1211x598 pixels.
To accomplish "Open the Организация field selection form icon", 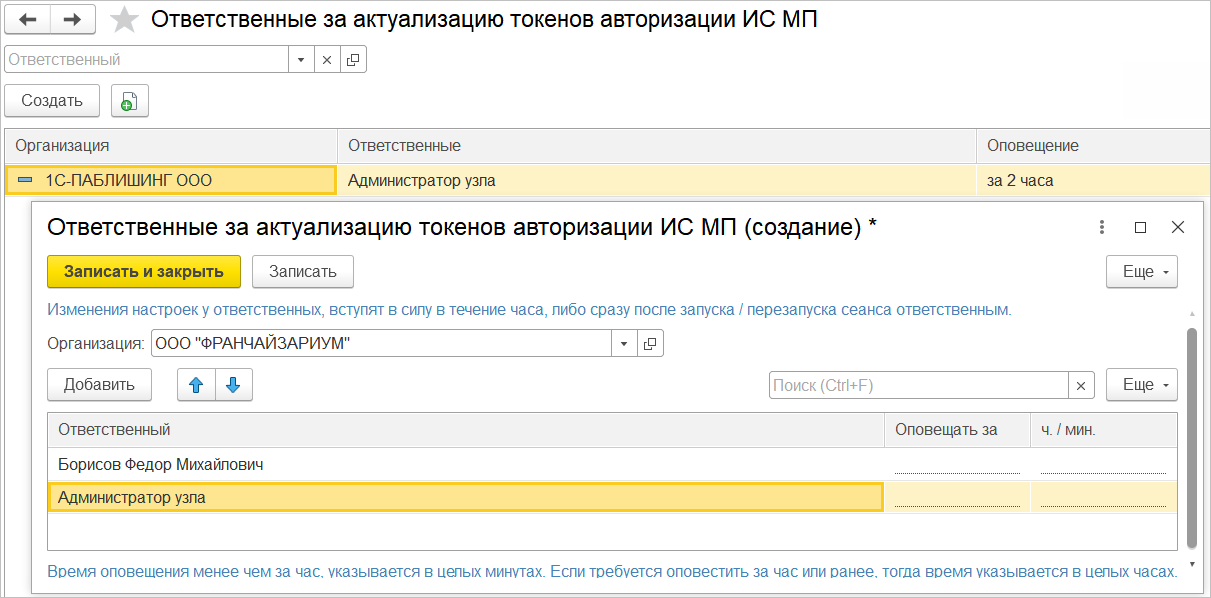I will [x=650, y=344].
